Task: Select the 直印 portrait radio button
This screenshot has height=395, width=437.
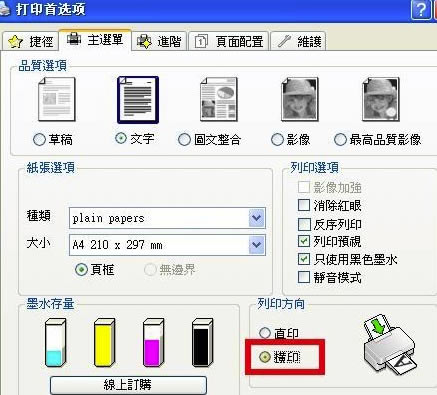Action: click(x=265, y=332)
